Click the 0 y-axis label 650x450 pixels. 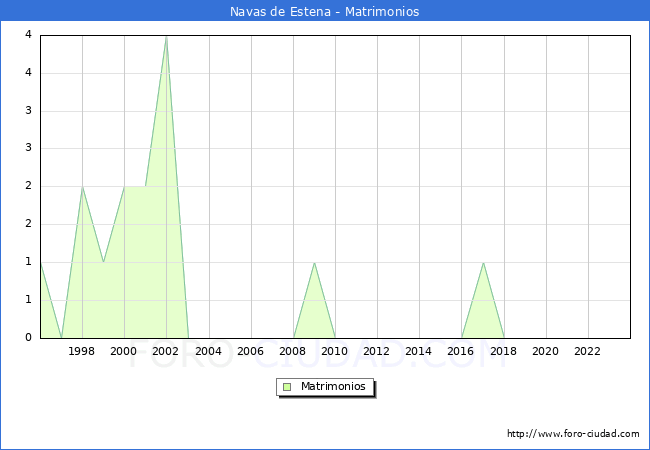point(28,337)
